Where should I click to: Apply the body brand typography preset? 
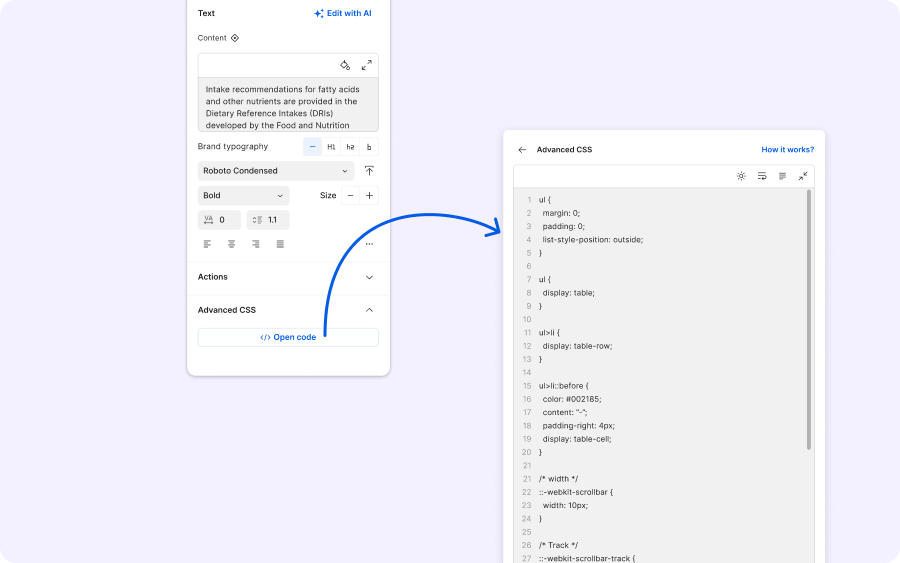tap(369, 147)
